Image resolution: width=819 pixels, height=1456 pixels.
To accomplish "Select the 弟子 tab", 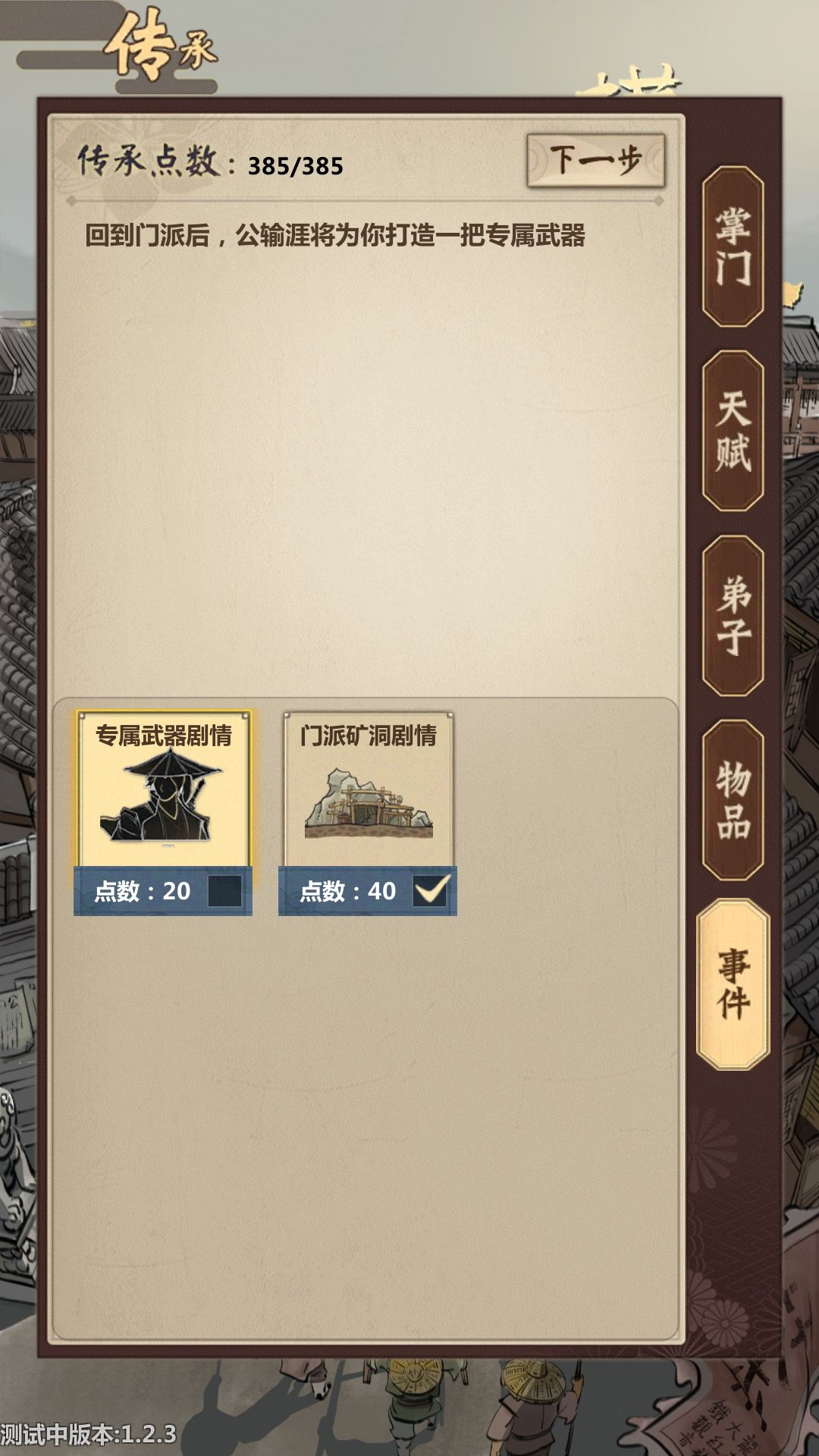I will click(733, 615).
